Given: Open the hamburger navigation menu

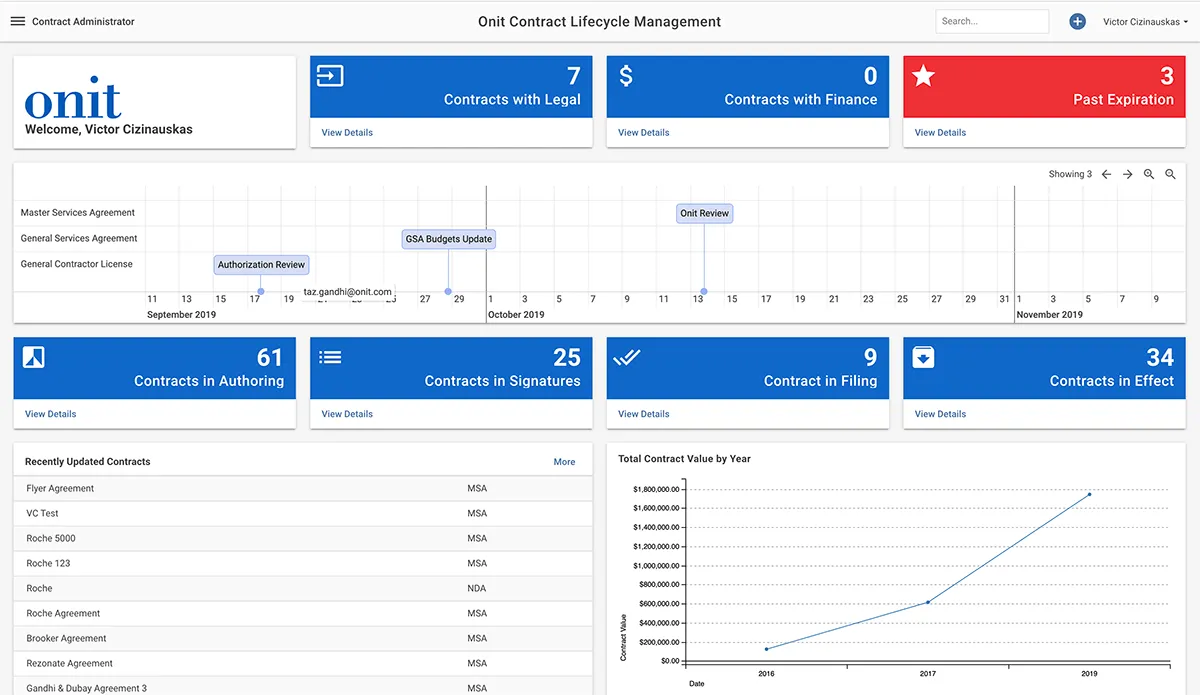Looking at the screenshot, I should click(18, 21).
